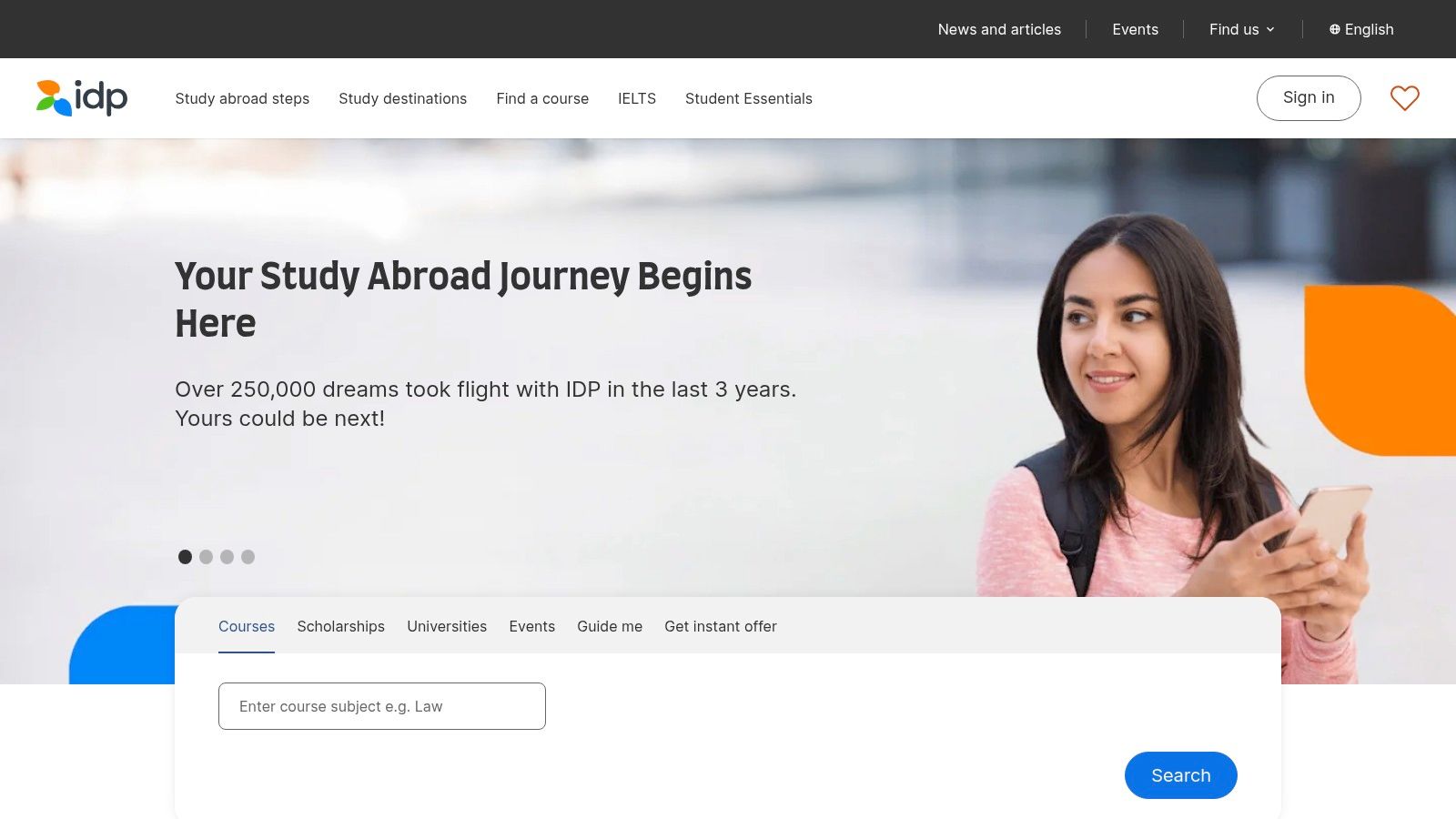Click the IDP logo
The image size is (1456, 819).
[82, 98]
